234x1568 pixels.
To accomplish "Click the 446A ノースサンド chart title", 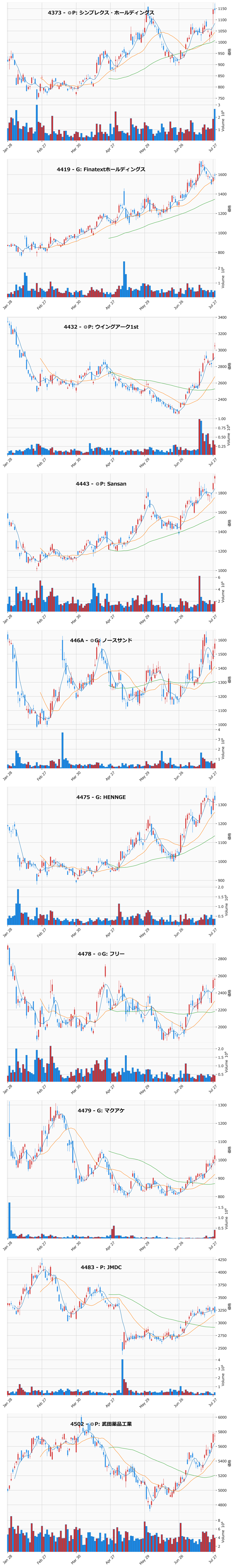I will point(101,640).
